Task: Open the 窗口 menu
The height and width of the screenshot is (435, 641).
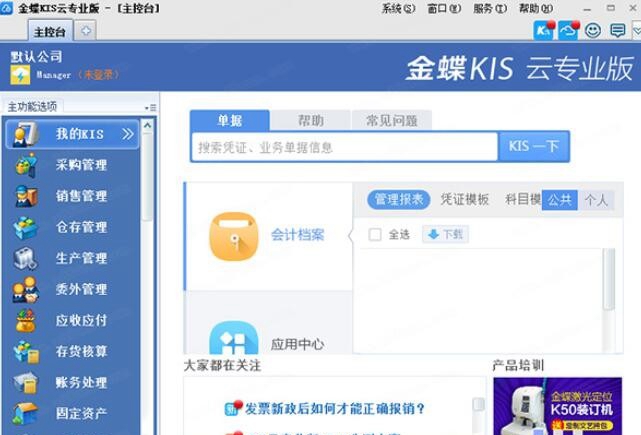Action: click(x=444, y=8)
